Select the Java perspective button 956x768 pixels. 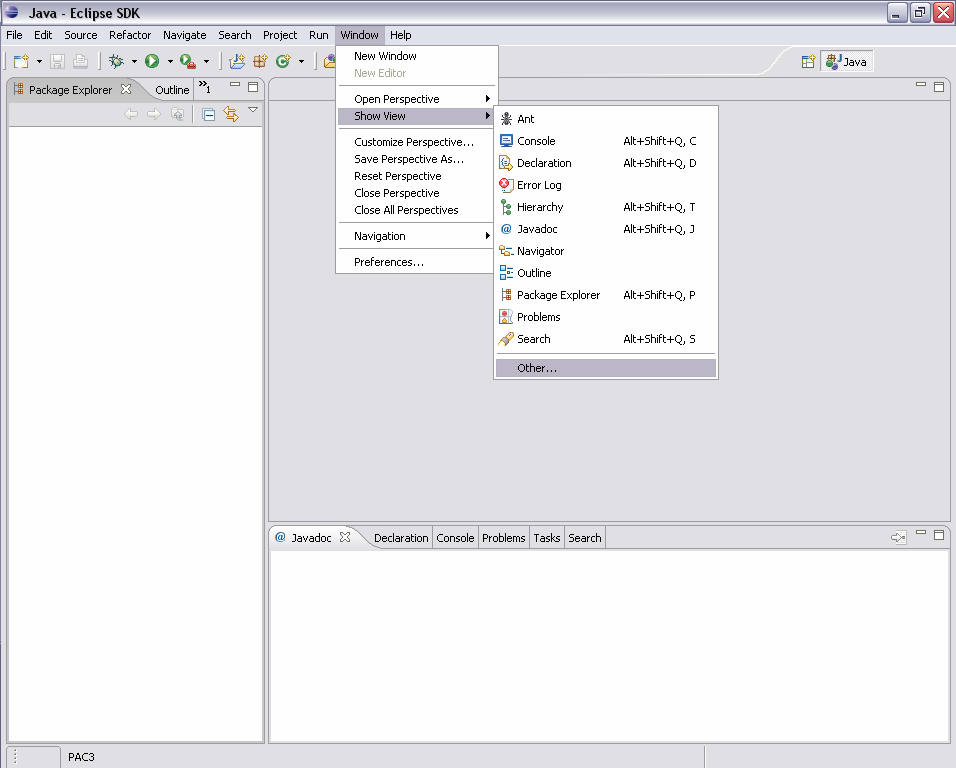pos(846,62)
